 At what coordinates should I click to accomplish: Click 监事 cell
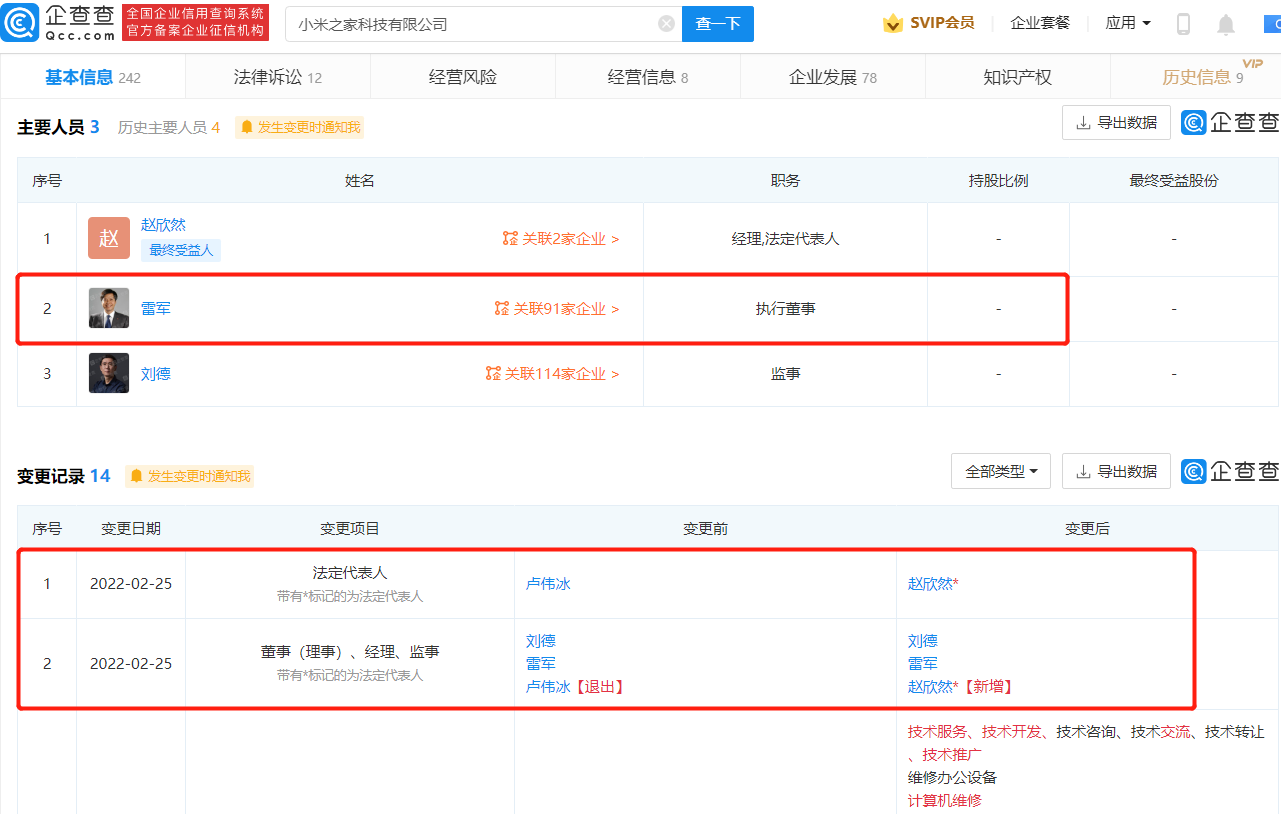(x=785, y=374)
